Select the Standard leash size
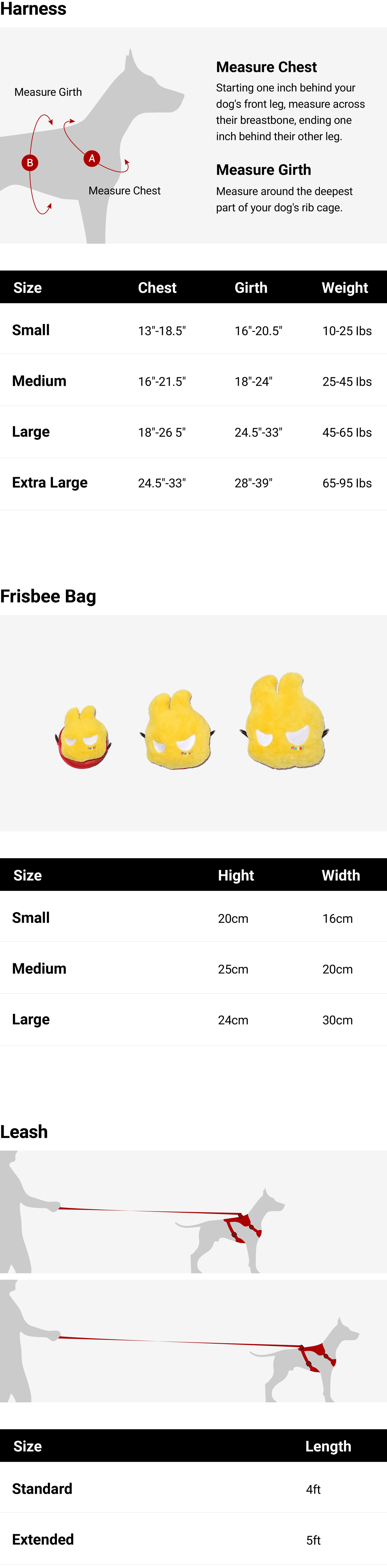387x1568 pixels. click(42, 1489)
